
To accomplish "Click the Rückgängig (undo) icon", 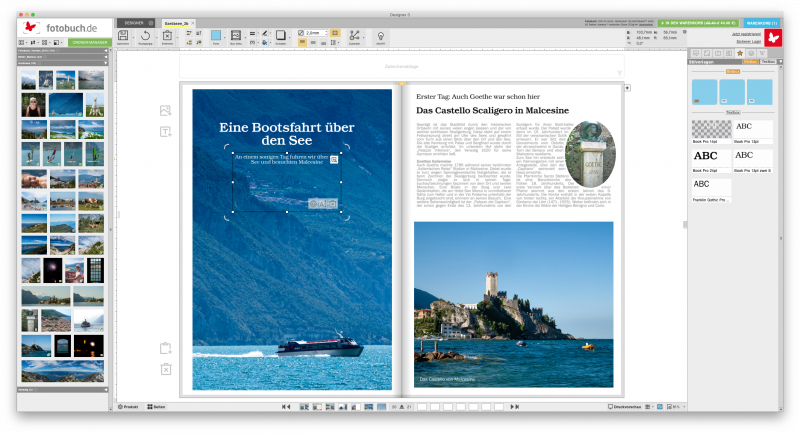I will click(145, 35).
